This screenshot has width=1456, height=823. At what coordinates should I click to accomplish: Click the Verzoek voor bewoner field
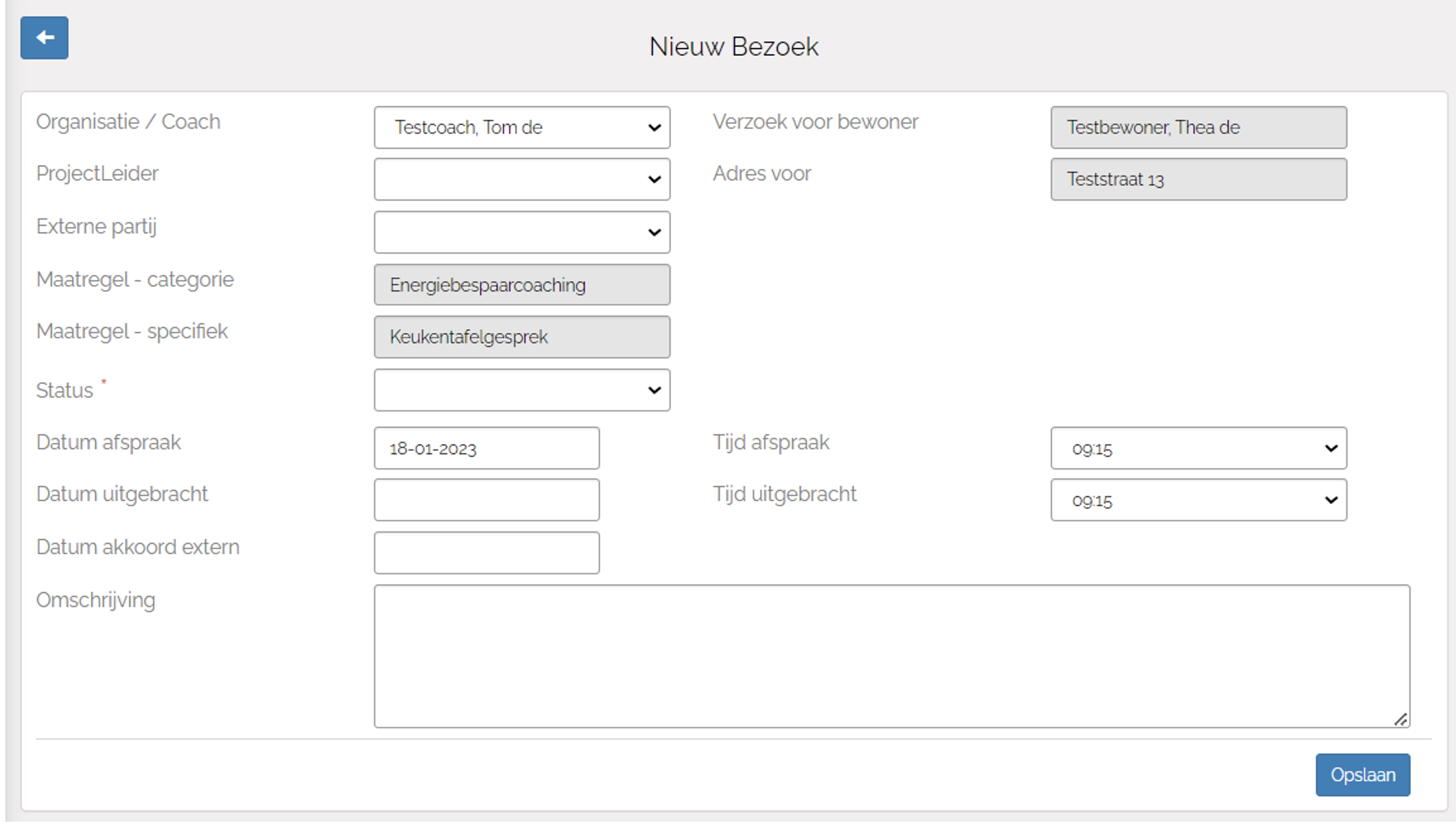click(x=1198, y=127)
